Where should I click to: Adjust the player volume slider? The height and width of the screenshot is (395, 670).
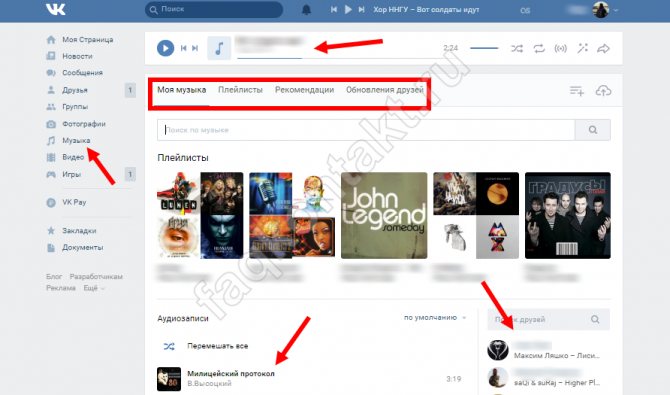[484, 48]
